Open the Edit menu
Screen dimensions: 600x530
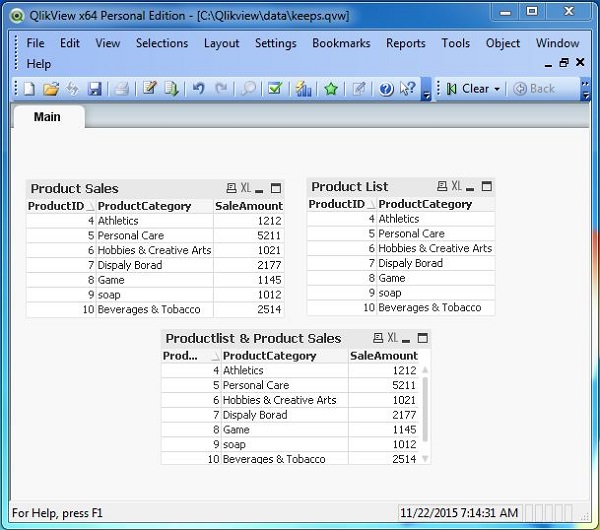pyautogui.click(x=70, y=43)
